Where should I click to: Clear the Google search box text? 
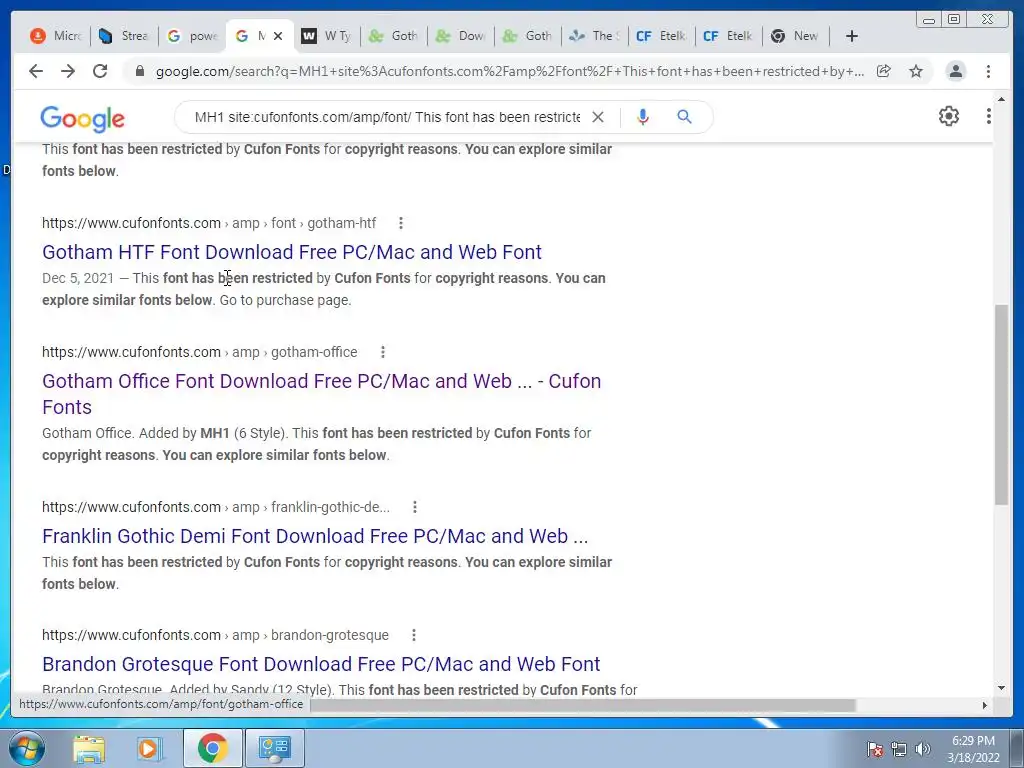pyautogui.click(x=598, y=117)
